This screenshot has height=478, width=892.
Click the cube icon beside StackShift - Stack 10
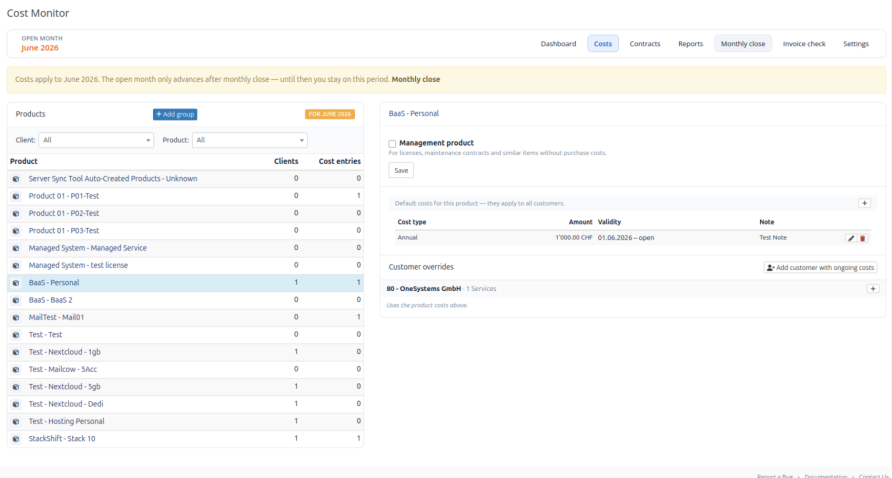[x=16, y=439]
